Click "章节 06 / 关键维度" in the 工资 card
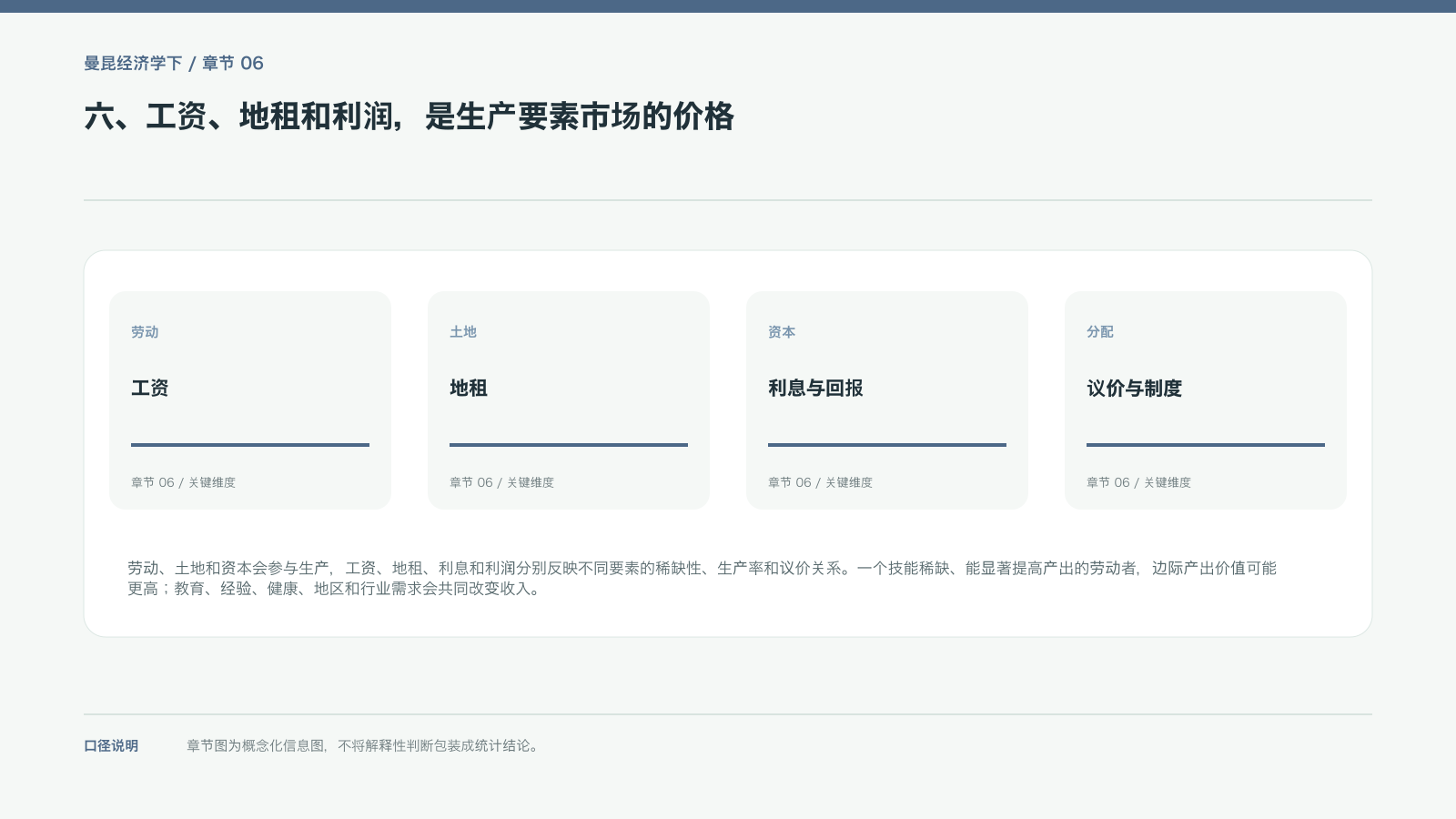The image size is (1456, 819). 183,482
